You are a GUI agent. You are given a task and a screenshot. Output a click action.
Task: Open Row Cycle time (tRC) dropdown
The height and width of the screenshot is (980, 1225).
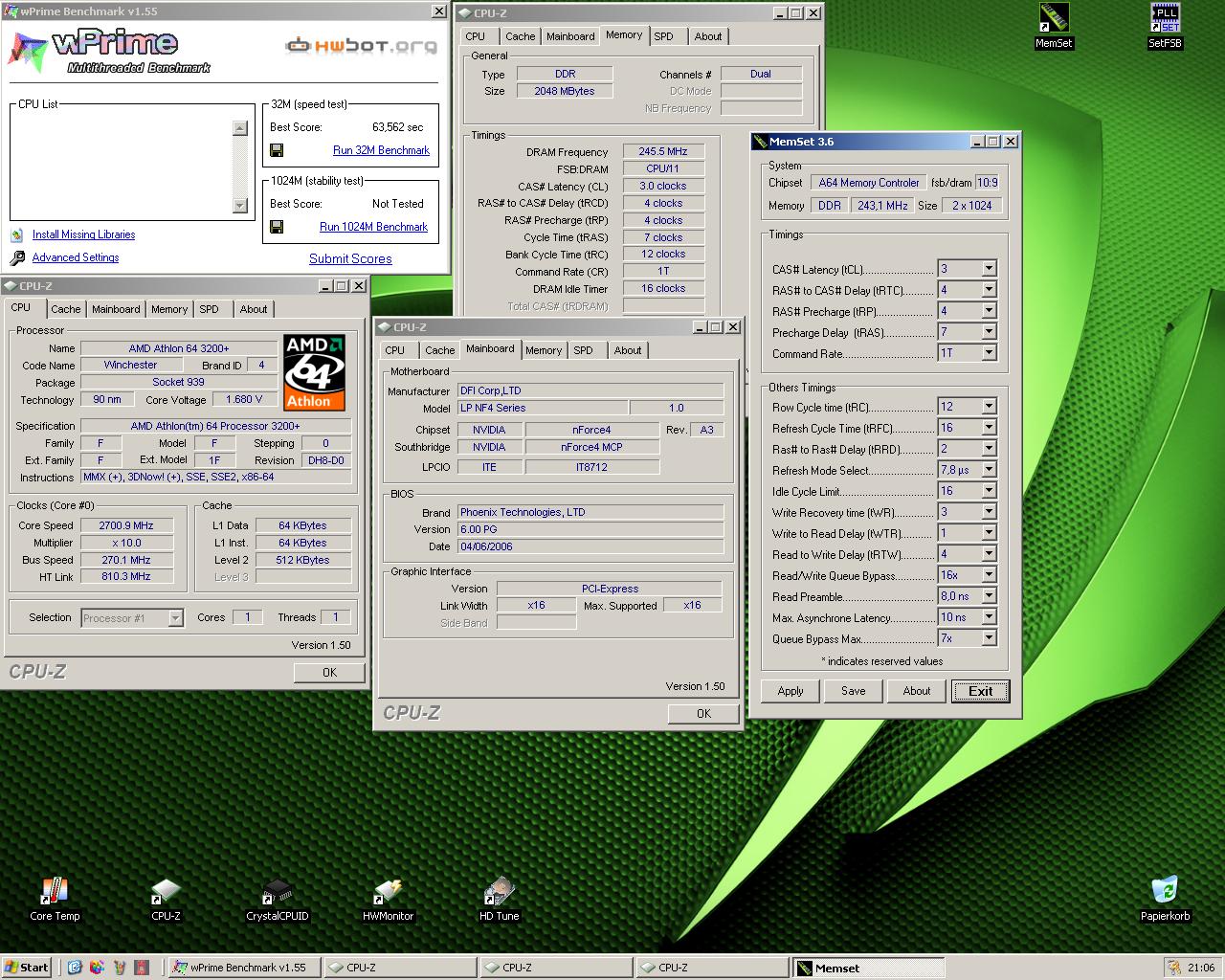(x=989, y=407)
